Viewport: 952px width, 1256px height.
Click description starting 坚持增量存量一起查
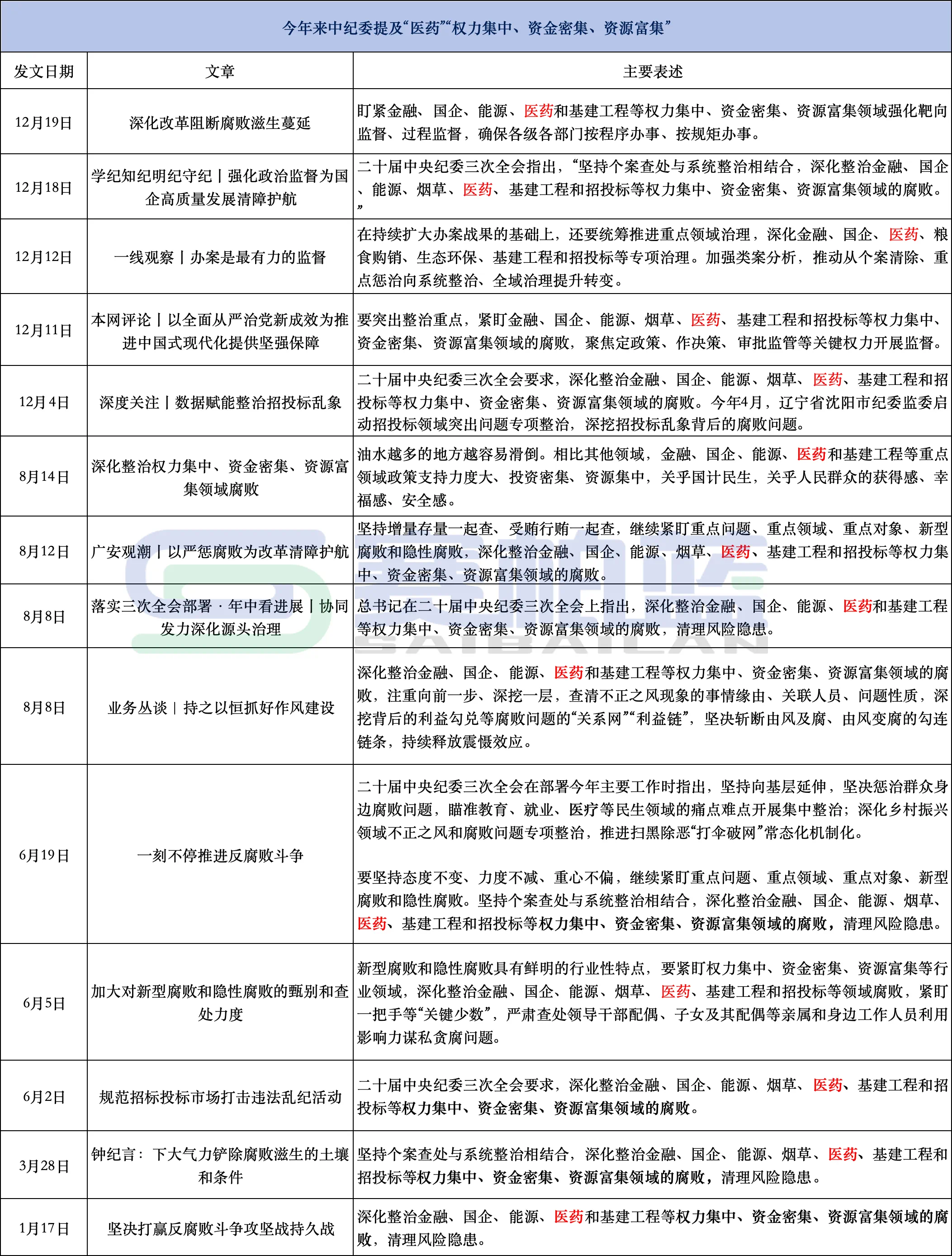[652, 551]
